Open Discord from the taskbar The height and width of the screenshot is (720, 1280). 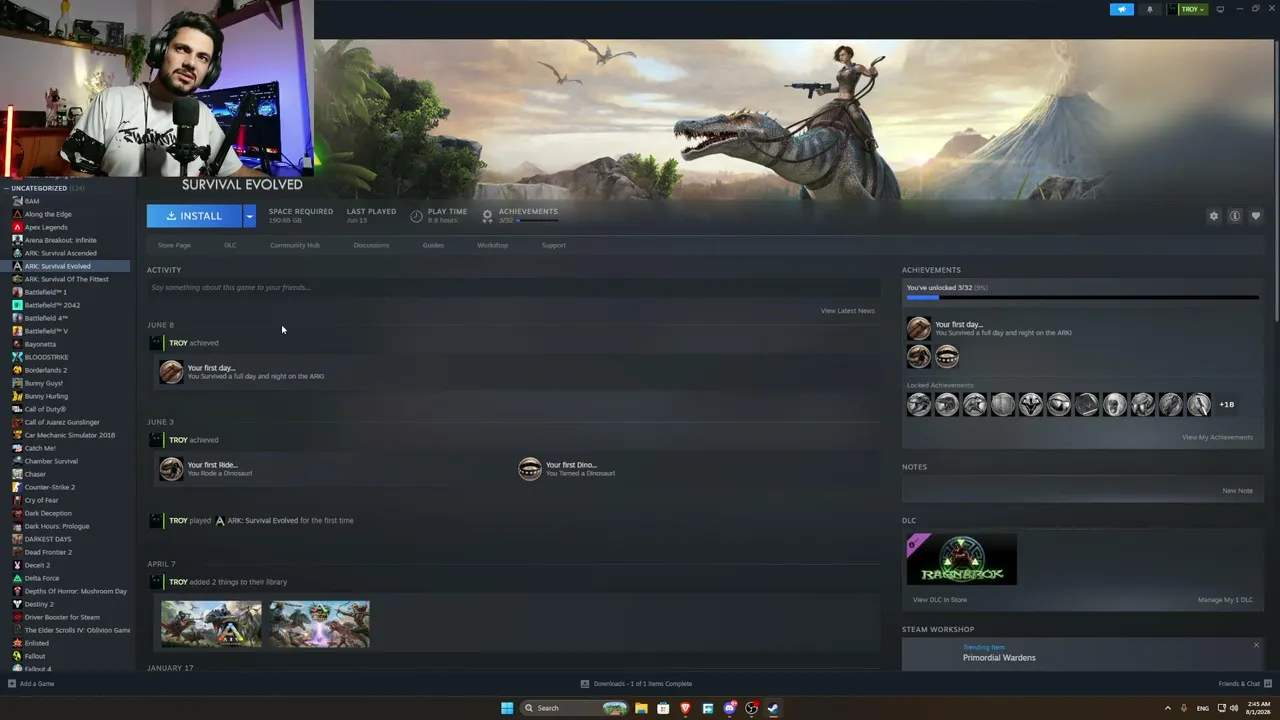pyautogui.click(x=729, y=708)
